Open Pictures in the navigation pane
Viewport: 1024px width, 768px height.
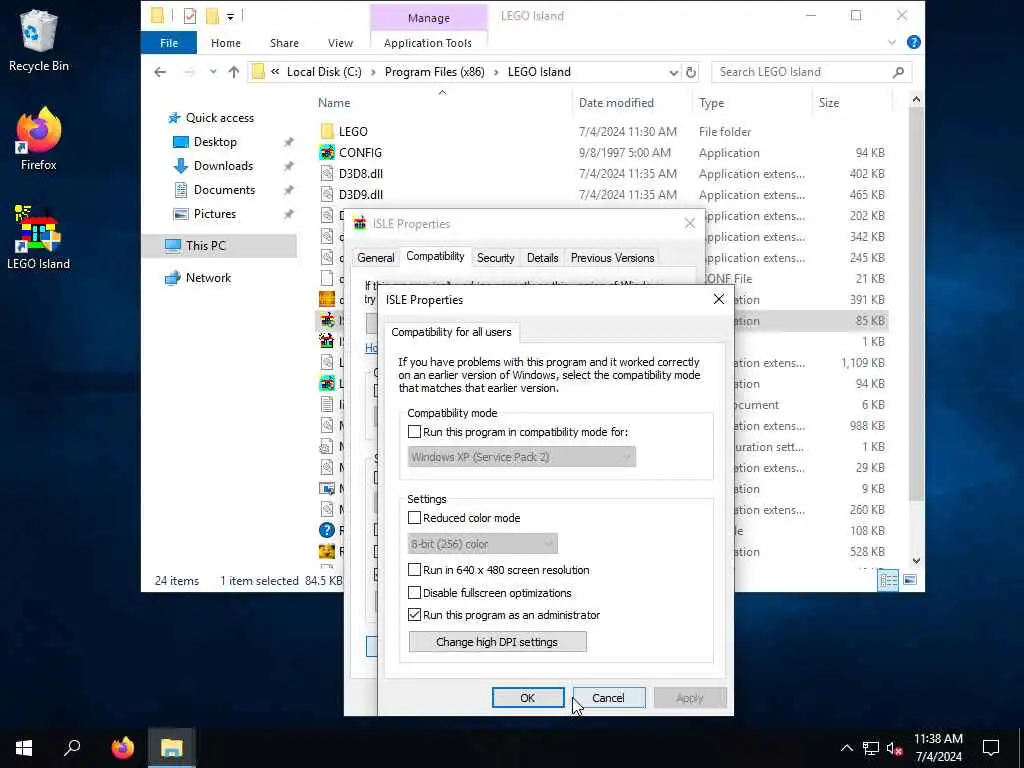pos(214,214)
